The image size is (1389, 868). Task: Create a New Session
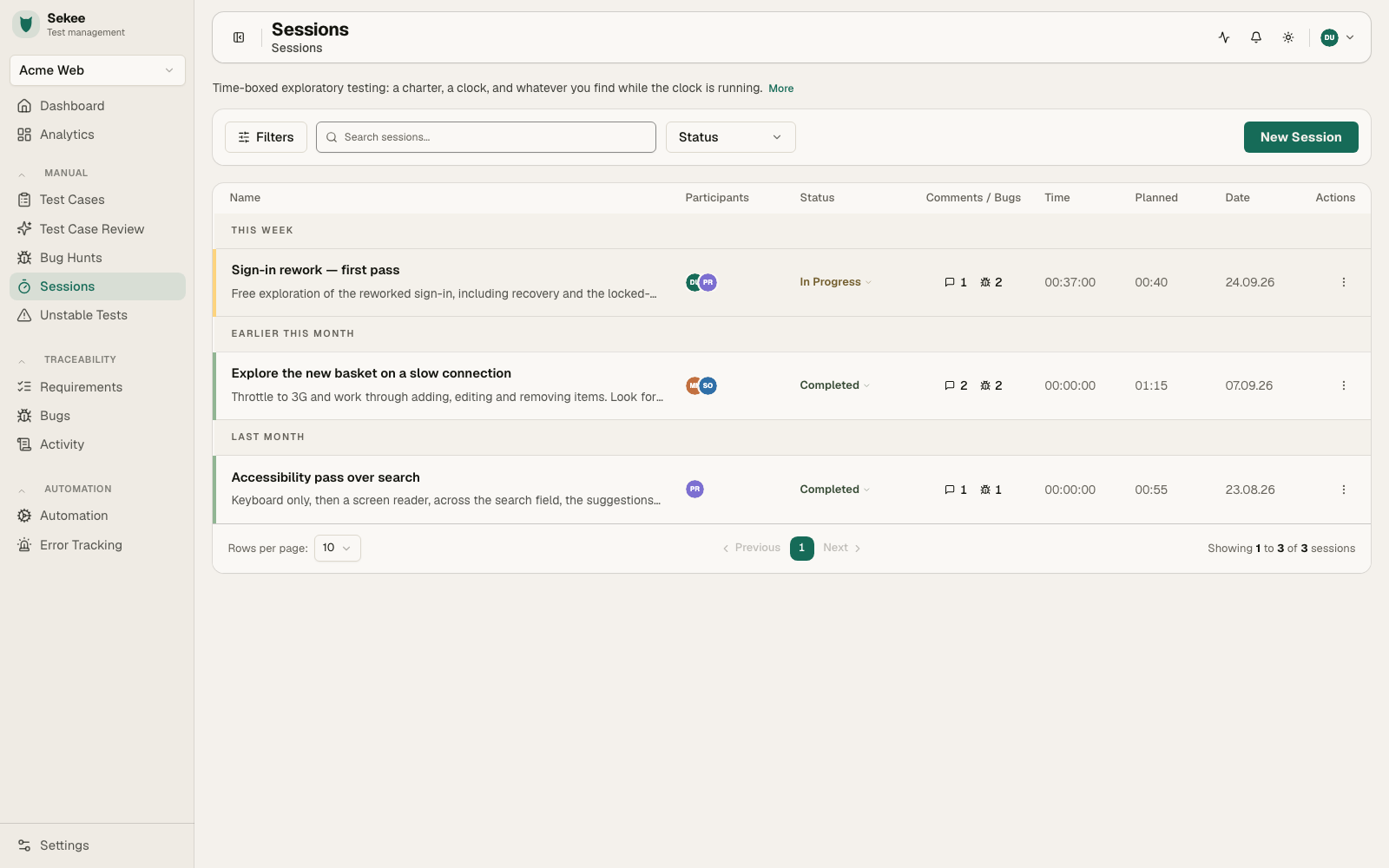point(1300,137)
